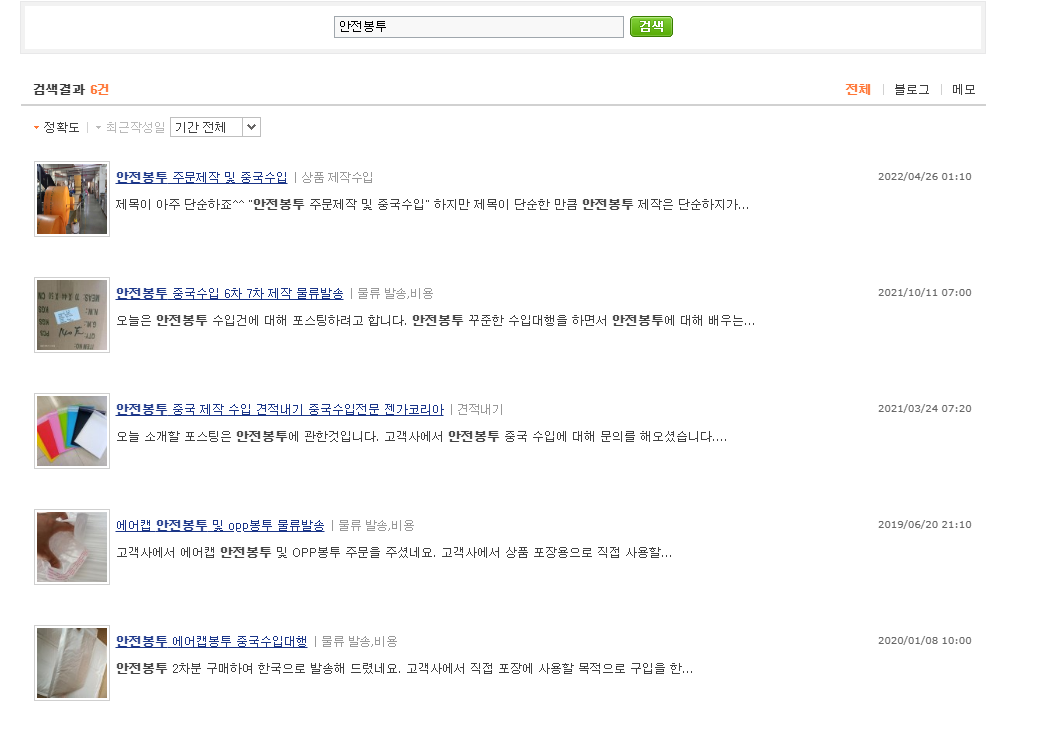
Task: Switch to the 블로그 tab
Action: pos(911,90)
